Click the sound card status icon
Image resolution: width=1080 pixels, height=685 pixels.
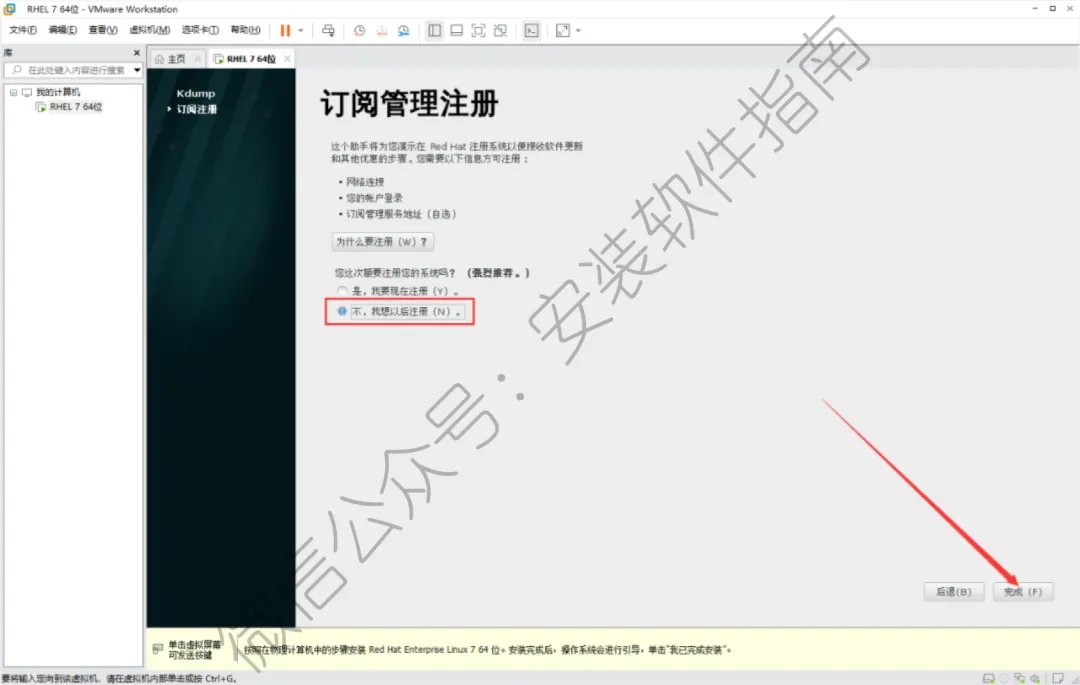1035,679
